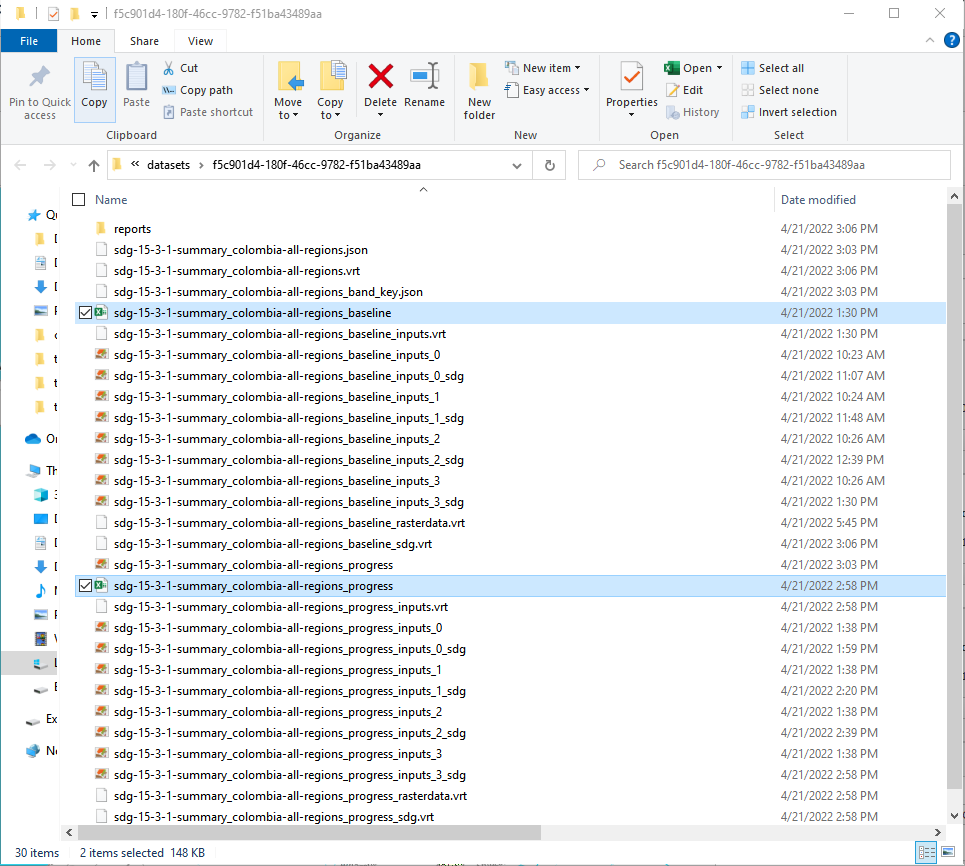Screen dimensions: 965x866
Task: Toggle the select-all checkbox beside Name header
Action: (x=79, y=200)
